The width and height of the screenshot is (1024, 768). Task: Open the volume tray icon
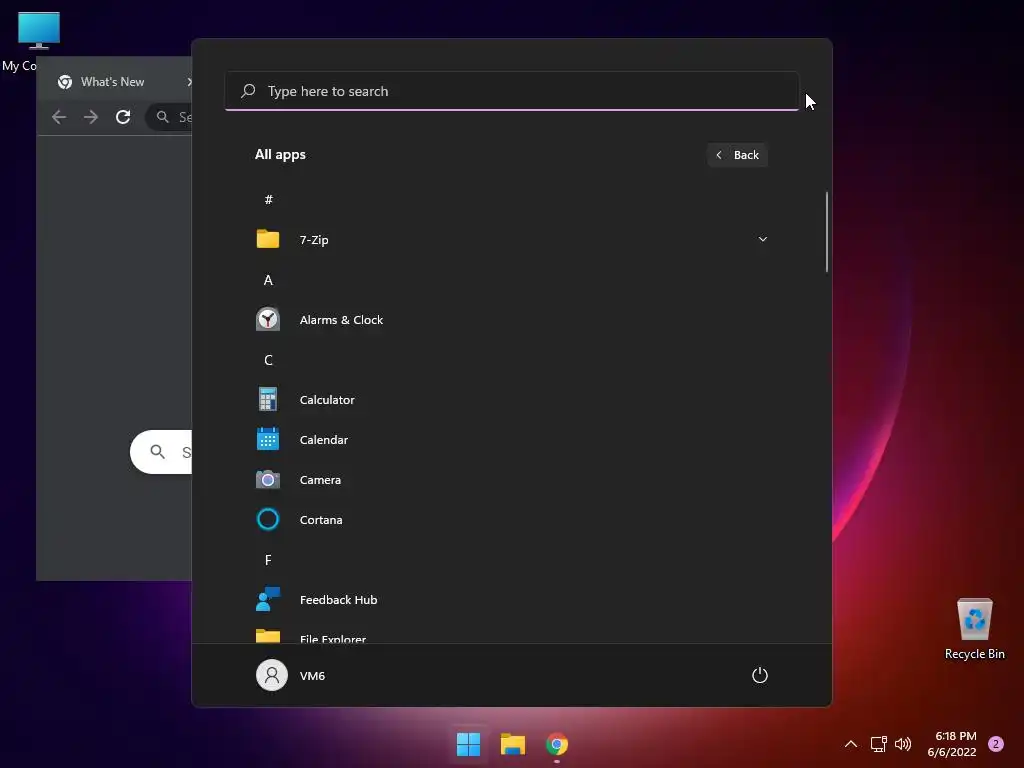903,744
